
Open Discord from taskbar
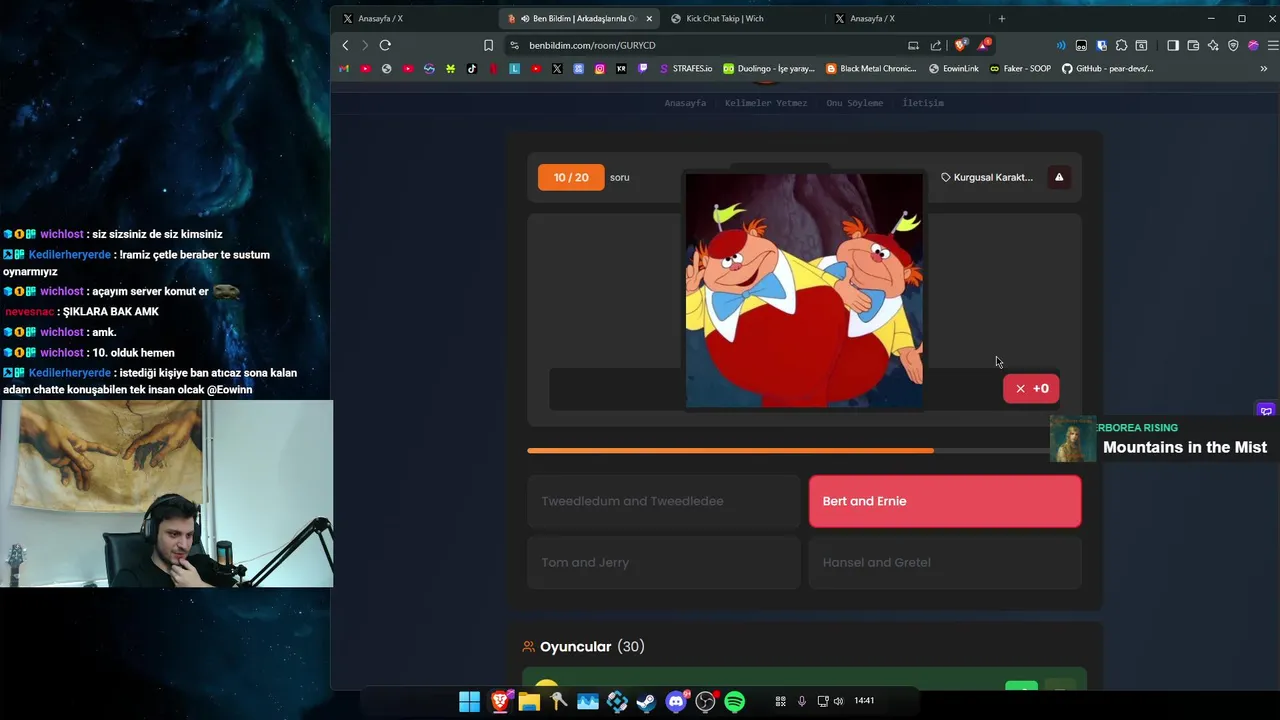pos(677,702)
